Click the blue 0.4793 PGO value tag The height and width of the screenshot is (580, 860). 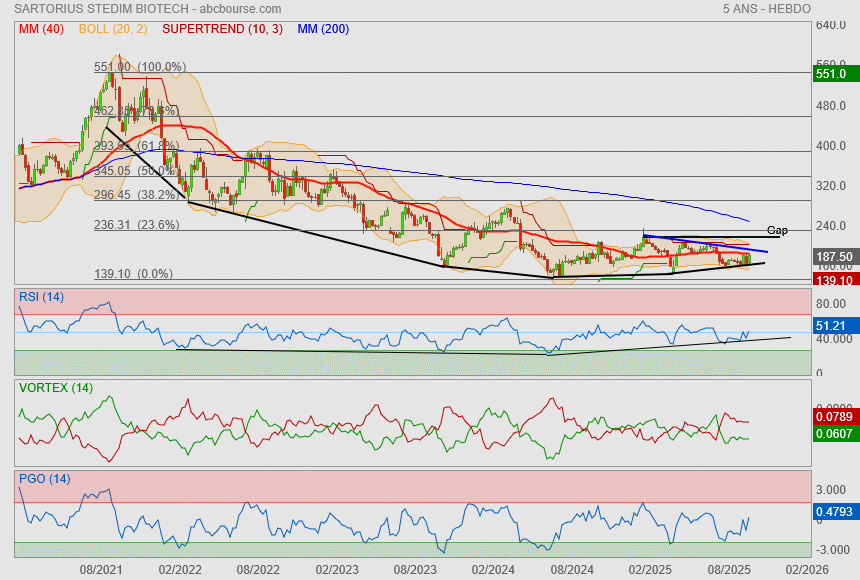click(x=833, y=511)
